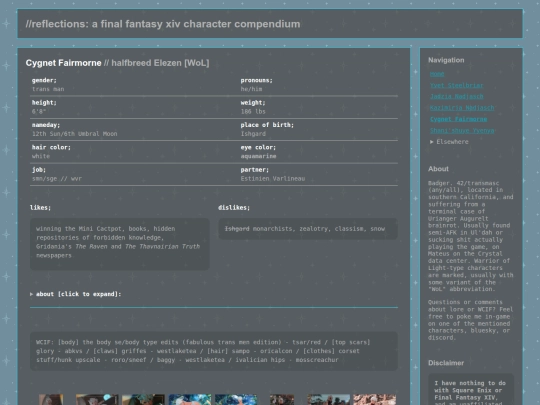Image resolution: width=540 pixels, height=405 pixels.
Task: Click the likes box mentioning Mini Cactpot
Action: 120,244
